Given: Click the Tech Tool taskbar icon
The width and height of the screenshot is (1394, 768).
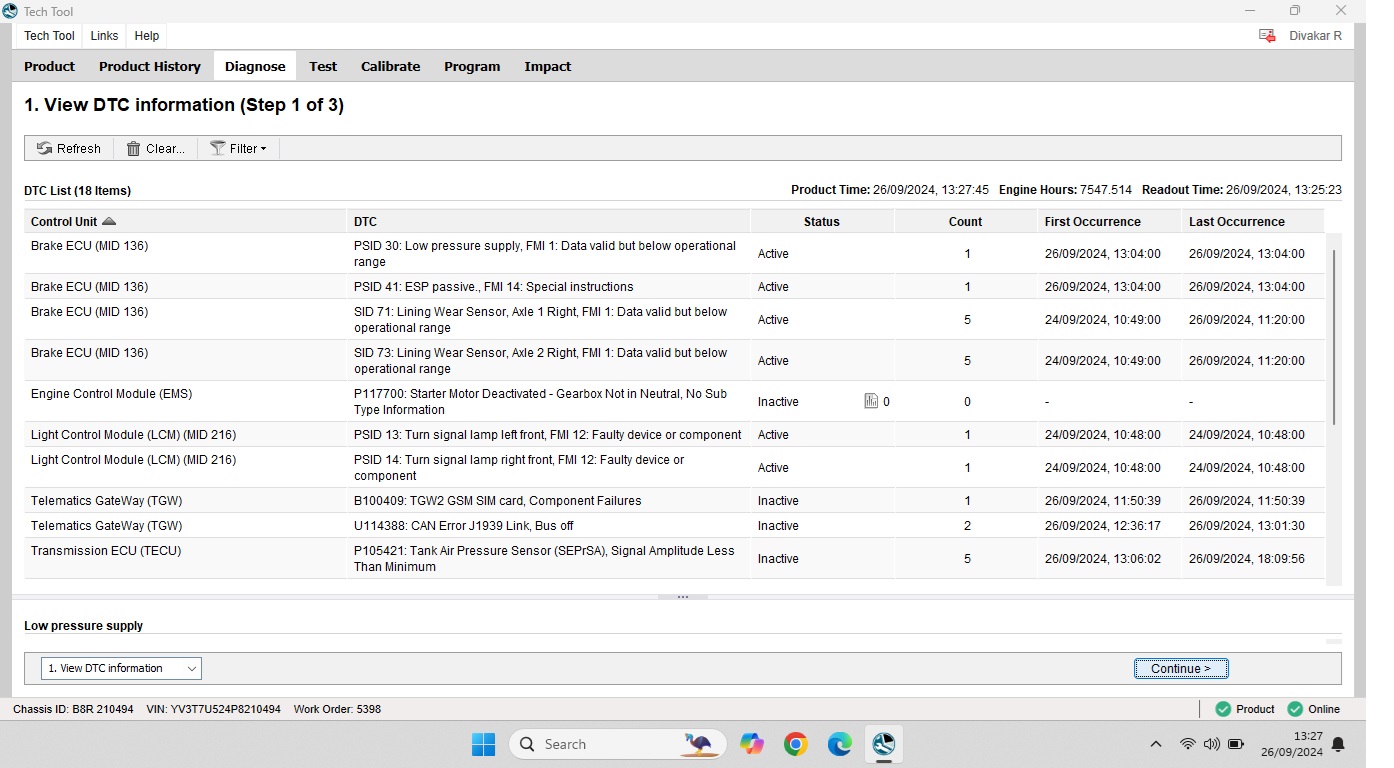Looking at the screenshot, I should coord(883,744).
